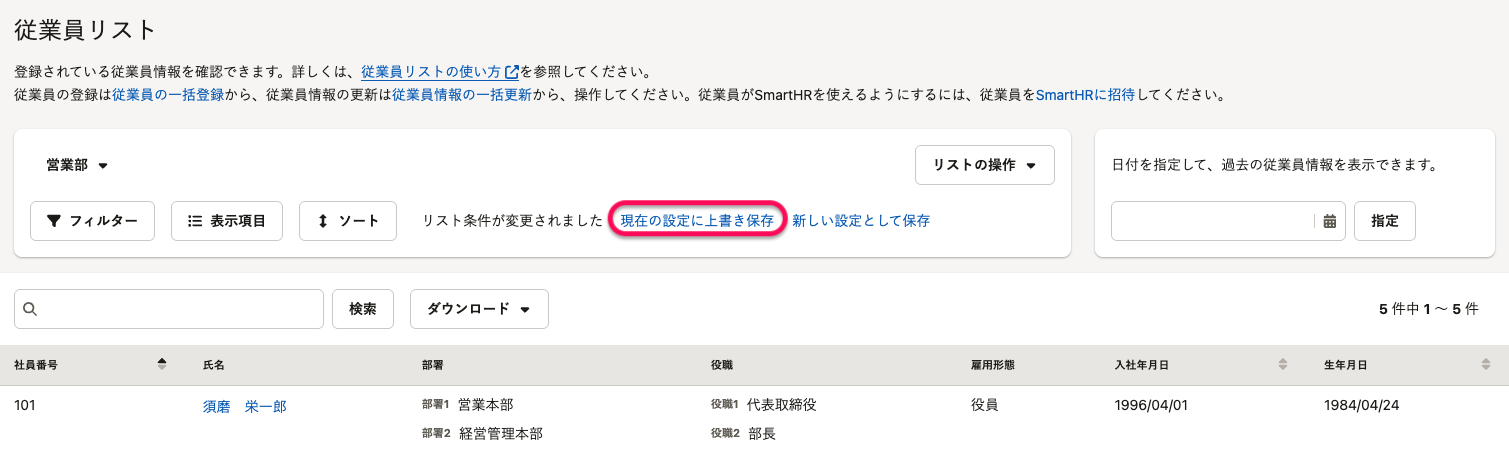The height and width of the screenshot is (452, 1509).
Task: Expand the 営業部 list selector
Action: (77, 165)
